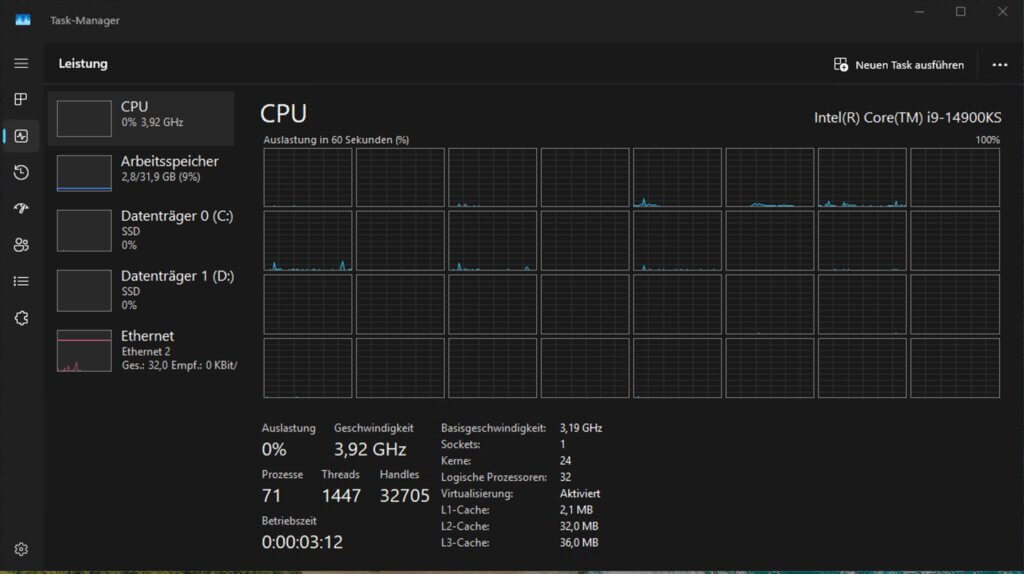Click the 0% Auslastung value
The height and width of the screenshot is (574, 1024).
(x=274, y=449)
